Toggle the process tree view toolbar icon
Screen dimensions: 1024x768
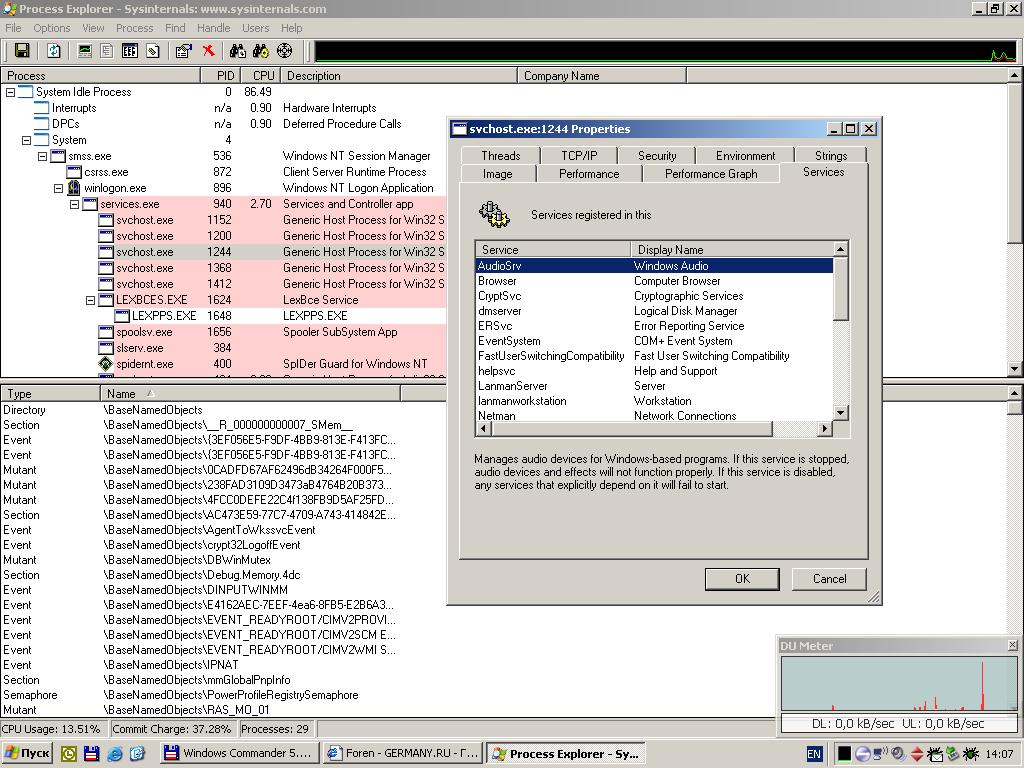106,51
